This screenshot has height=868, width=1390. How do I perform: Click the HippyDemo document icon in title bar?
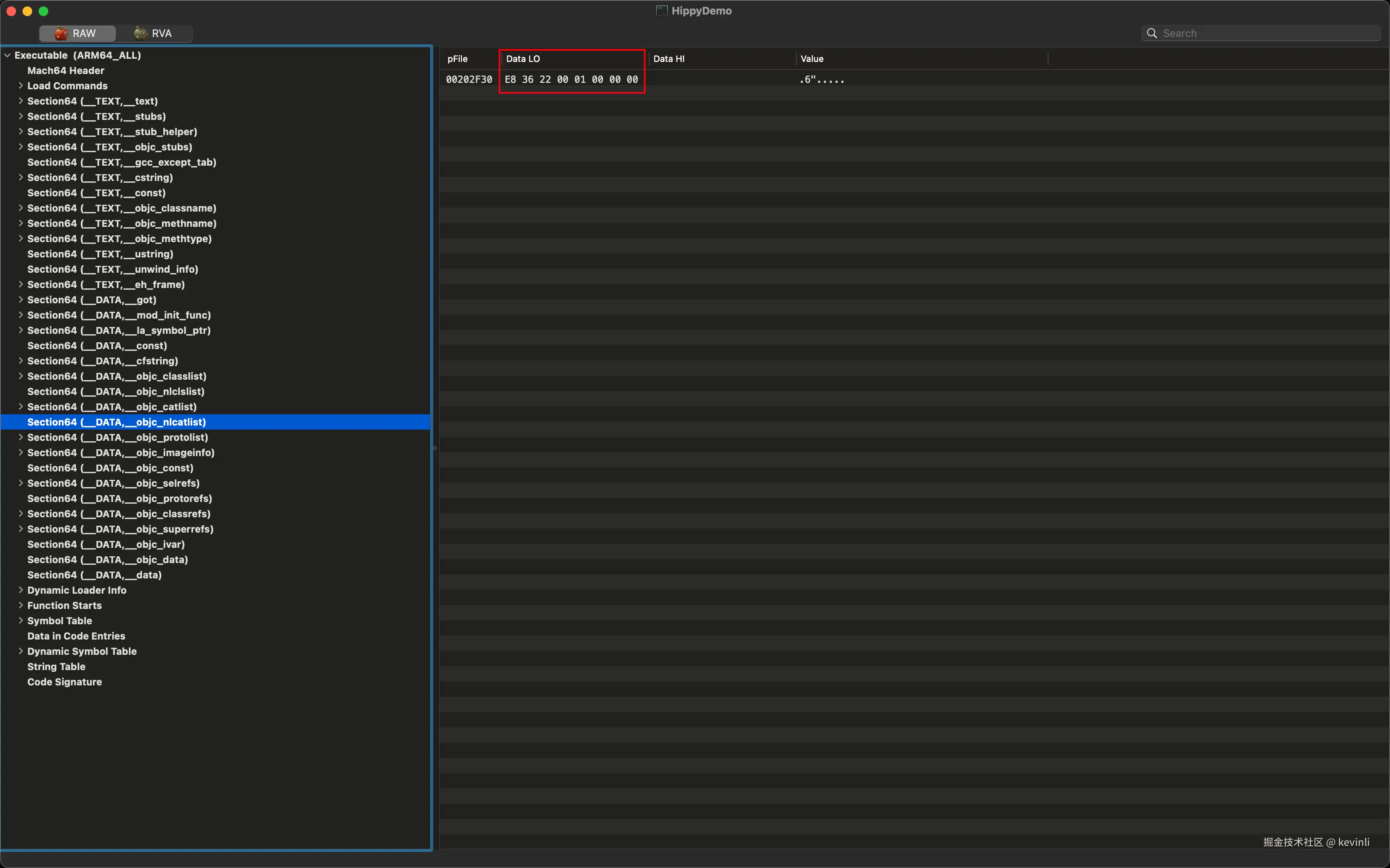(x=662, y=10)
